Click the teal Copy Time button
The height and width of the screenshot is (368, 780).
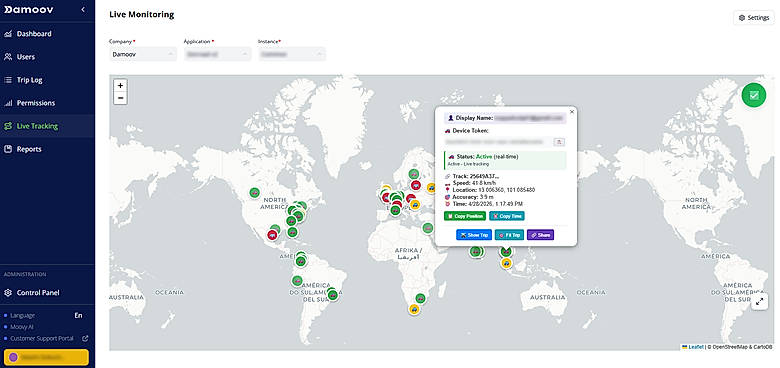507,216
